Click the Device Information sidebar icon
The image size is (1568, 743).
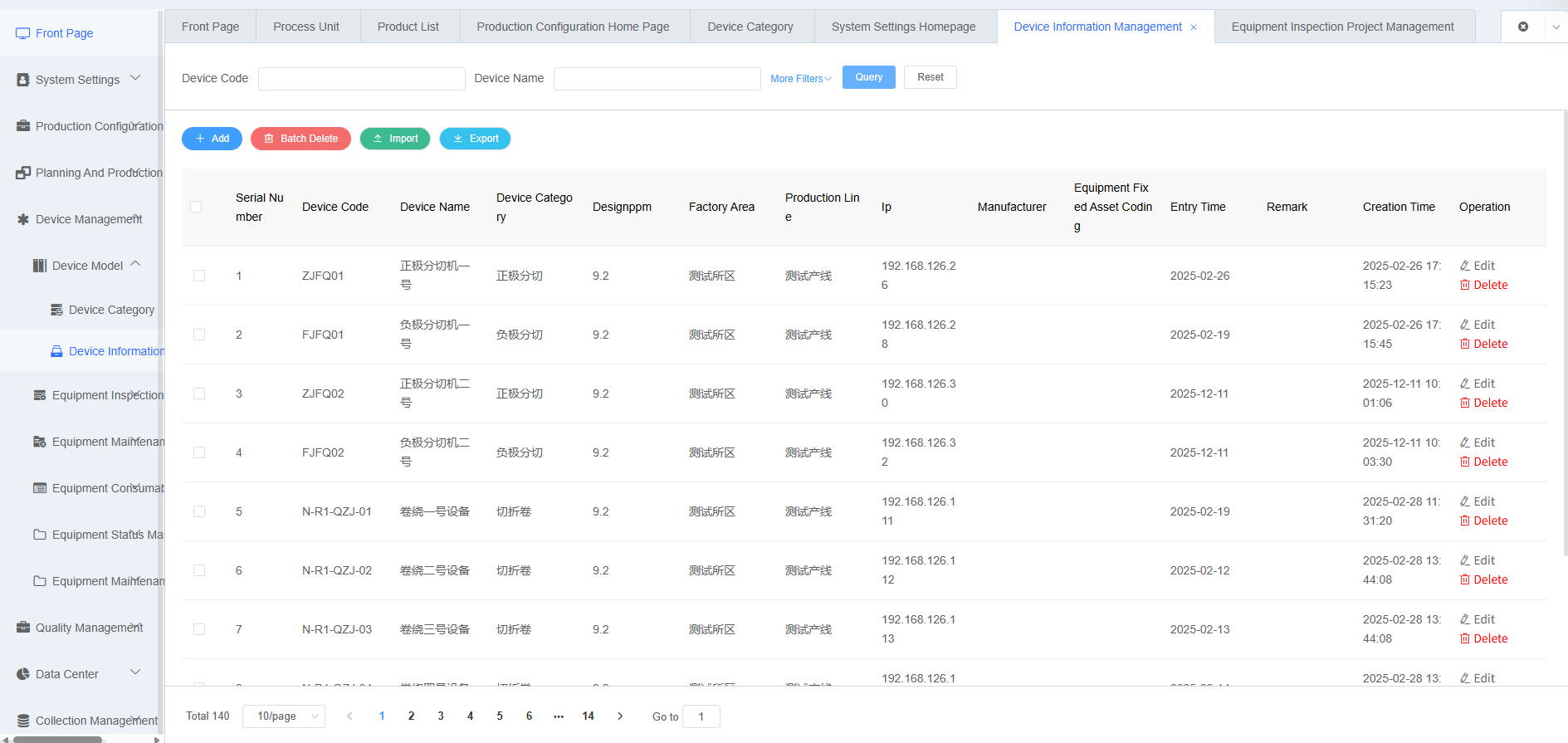[56, 351]
